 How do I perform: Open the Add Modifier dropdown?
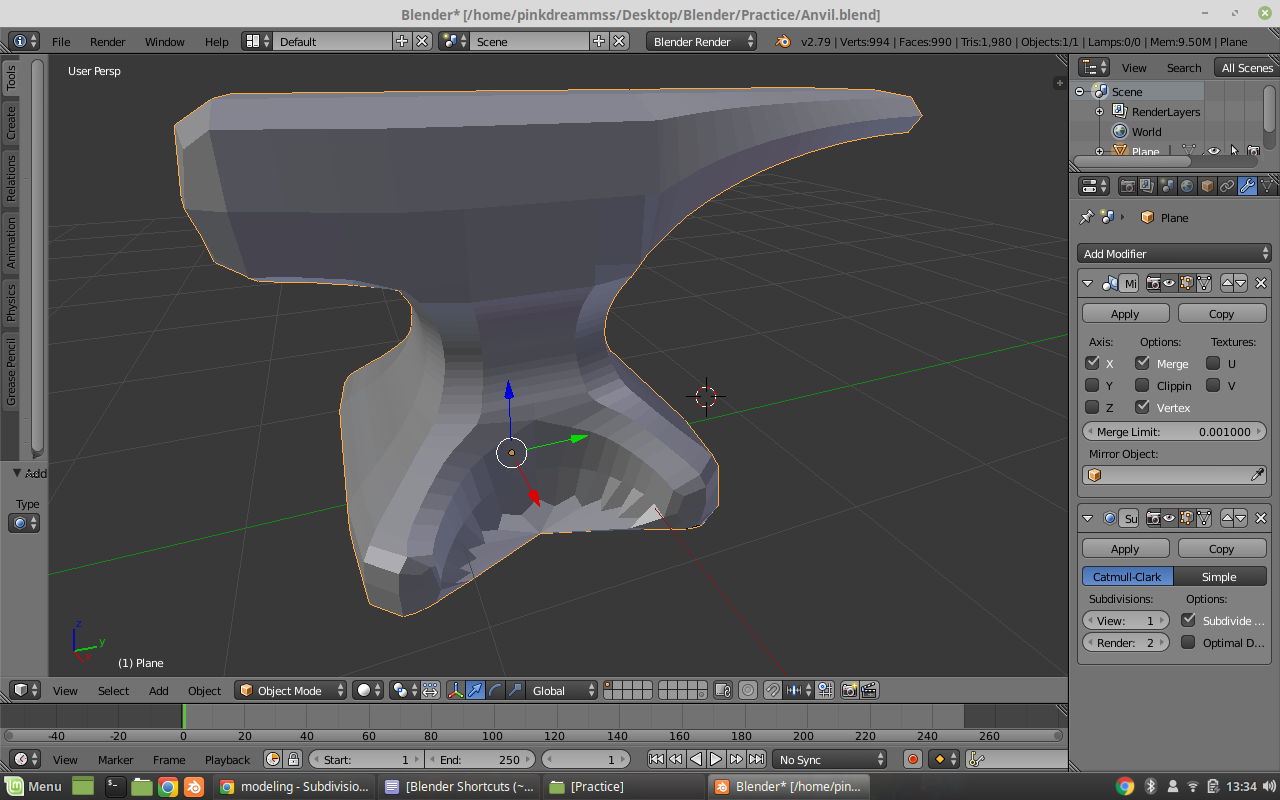(x=1174, y=253)
